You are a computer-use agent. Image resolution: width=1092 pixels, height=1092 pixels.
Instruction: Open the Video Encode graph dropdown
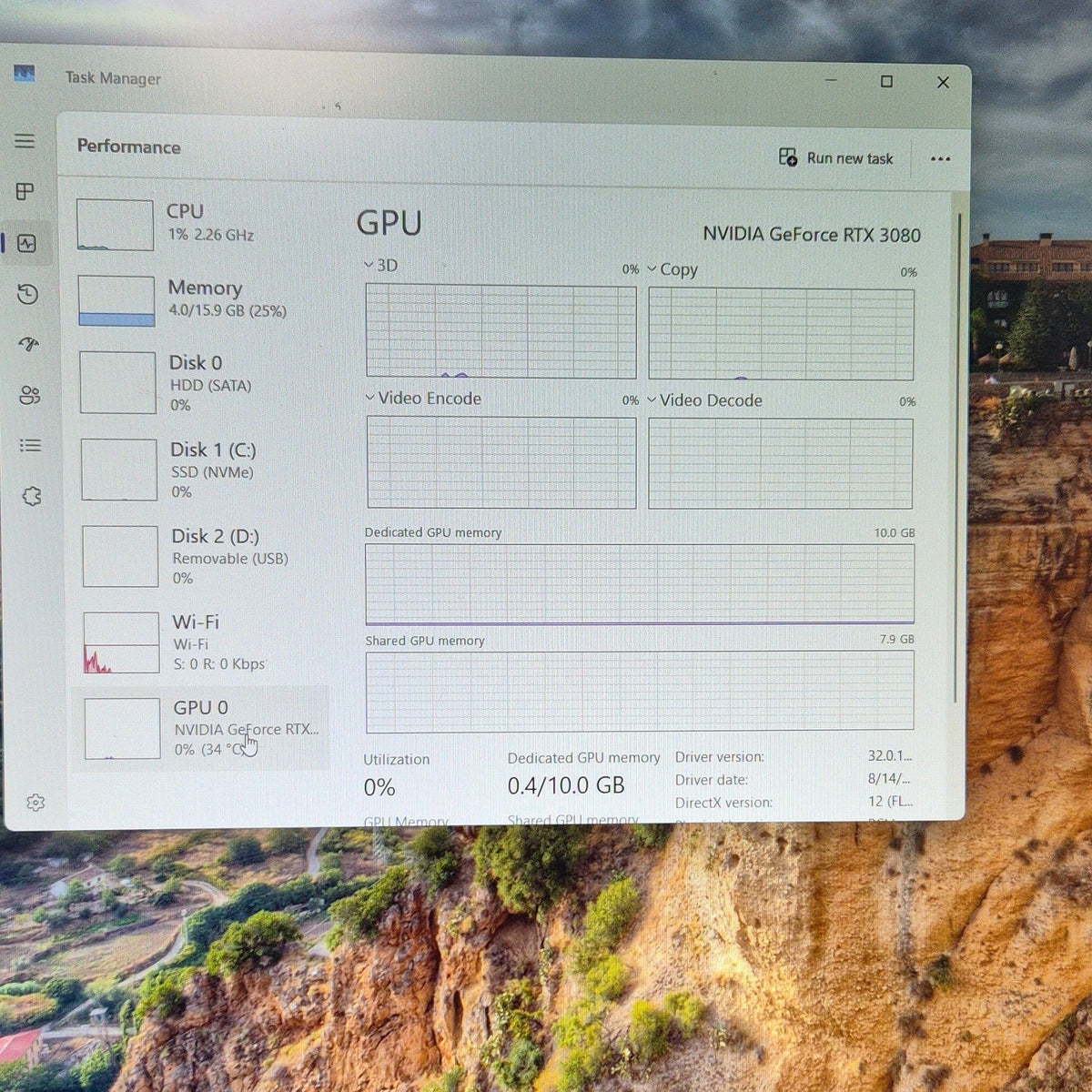(x=423, y=399)
